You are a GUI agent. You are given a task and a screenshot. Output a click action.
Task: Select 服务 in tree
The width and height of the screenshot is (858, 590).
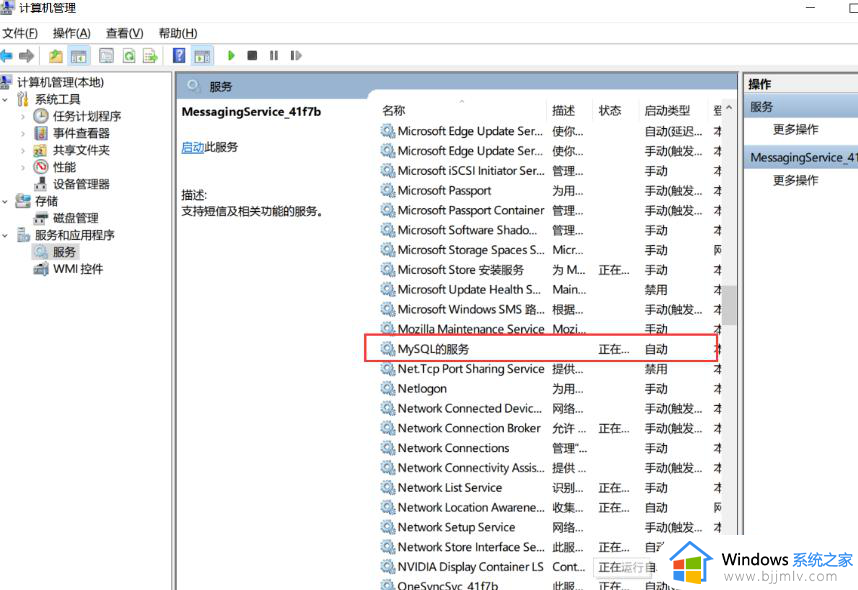(x=64, y=252)
